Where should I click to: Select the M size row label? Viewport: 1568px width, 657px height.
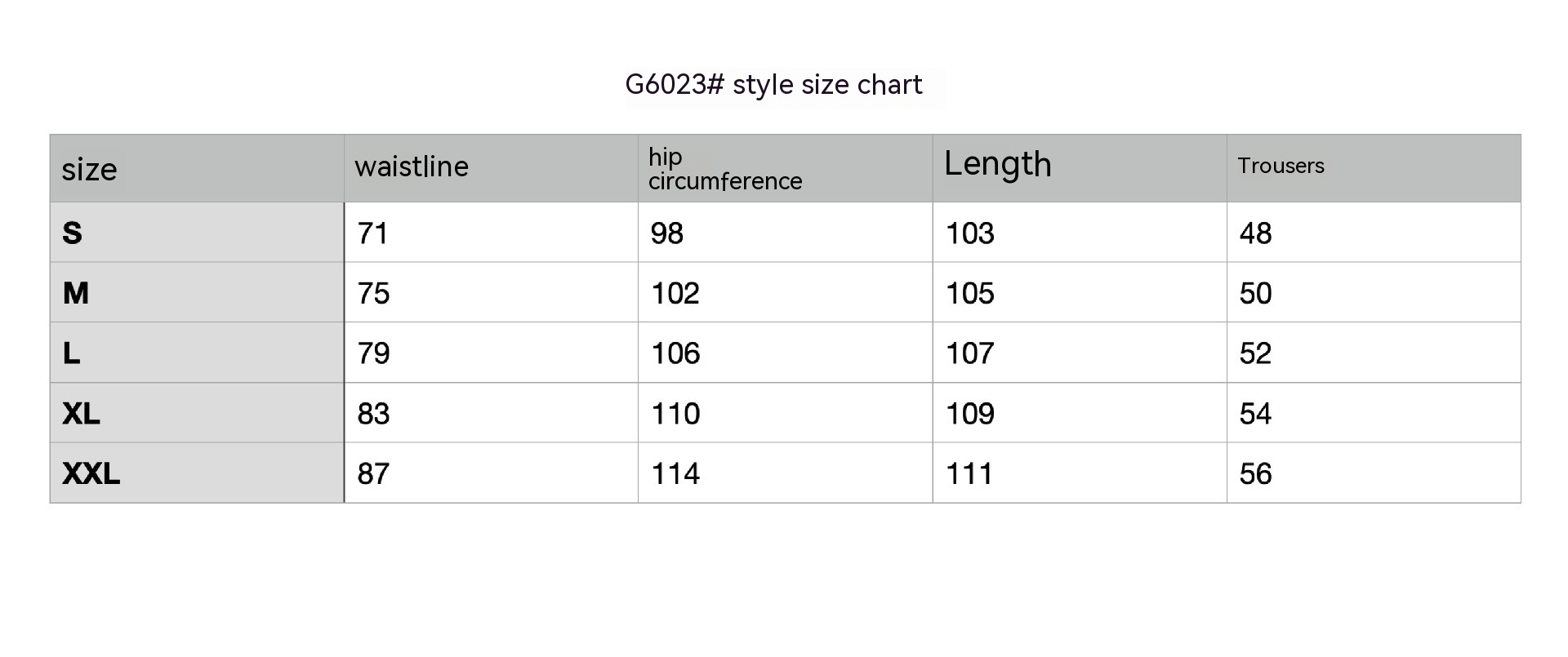point(76,293)
